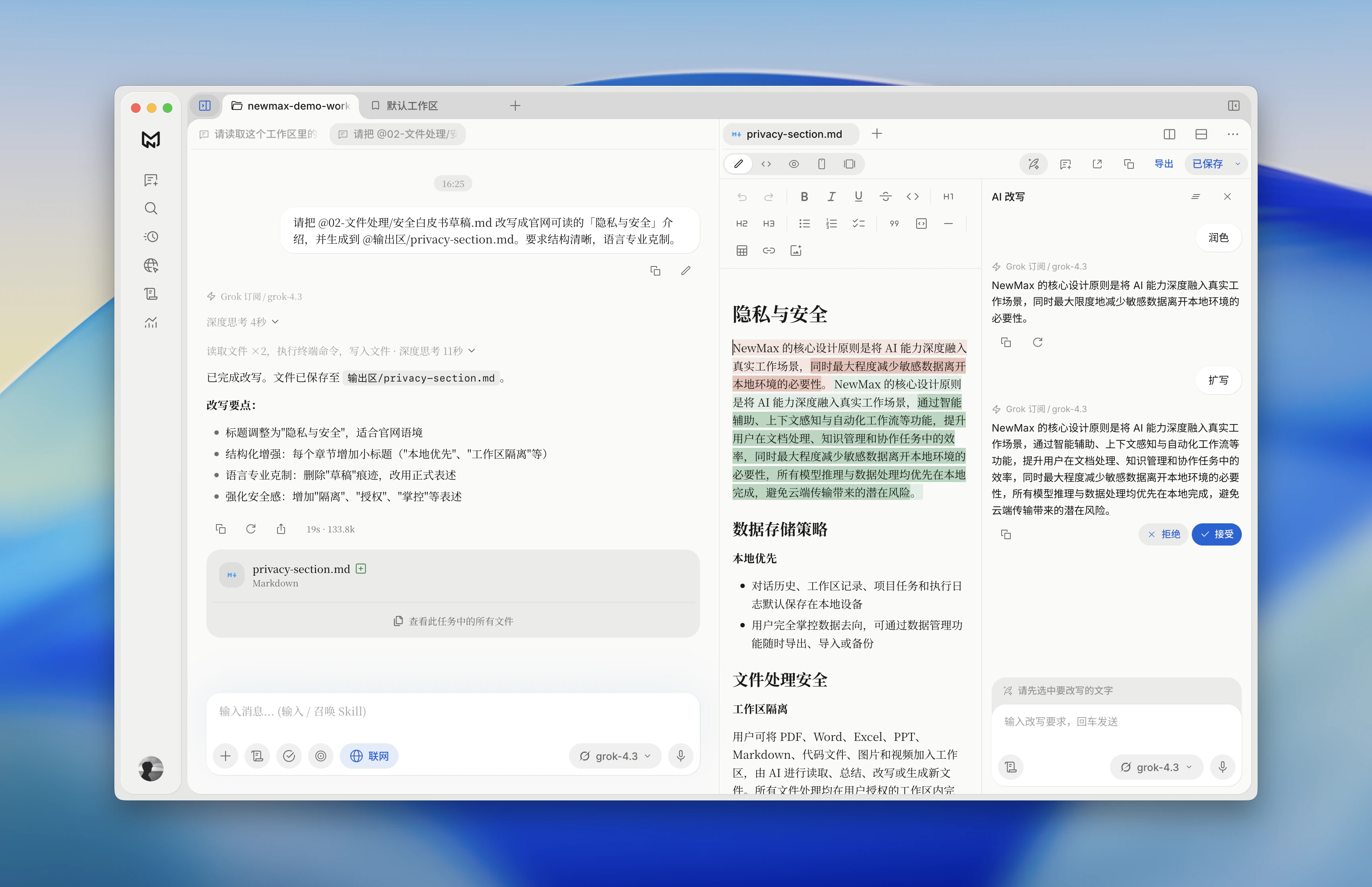Insert an image

click(x=796, y=251)
